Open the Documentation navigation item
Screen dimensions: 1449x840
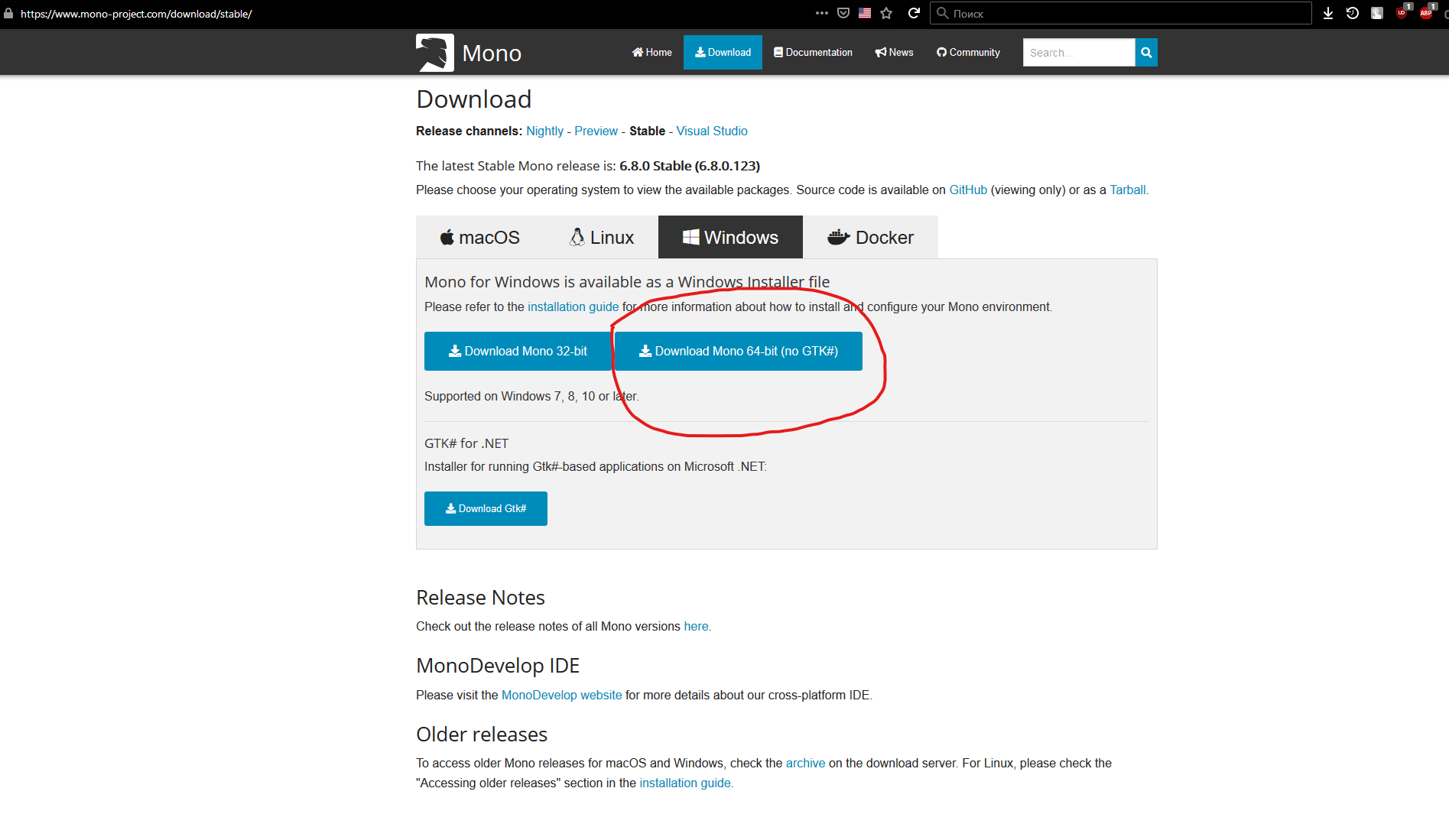click(x=813, y=53)
